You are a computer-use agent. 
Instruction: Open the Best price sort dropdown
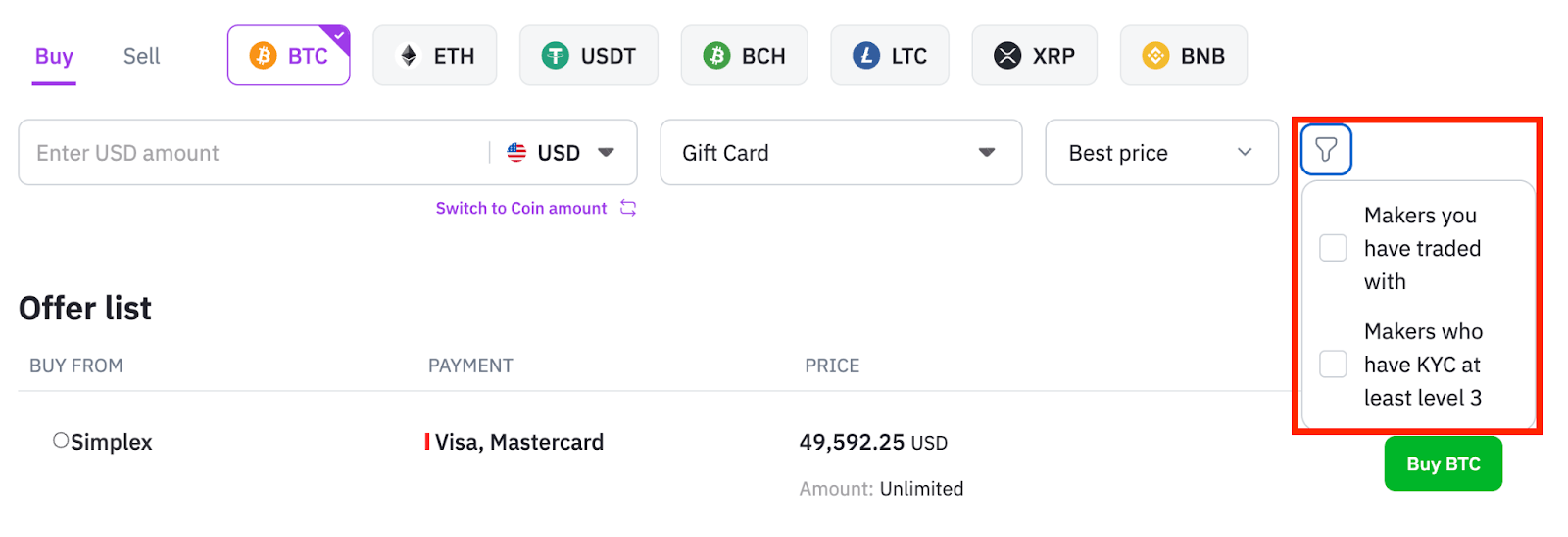pos(1161,152)
